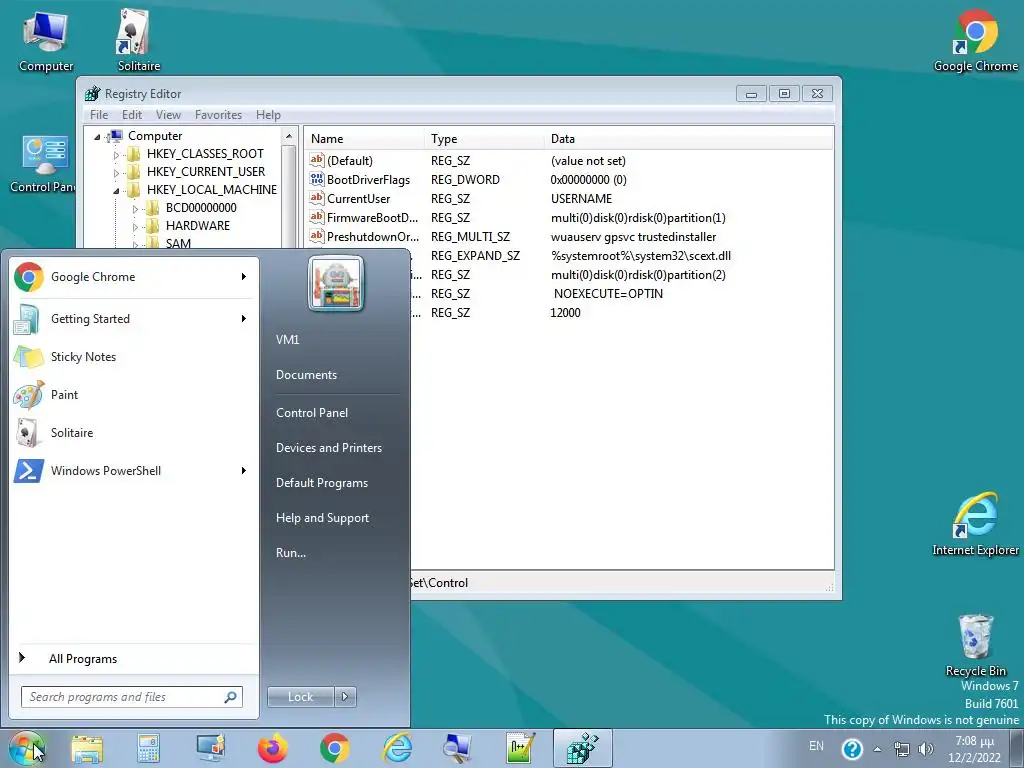Launch Solitaire from the desktop shortcut
Viewport: 1024px width, 768px height.
[138, 42]
